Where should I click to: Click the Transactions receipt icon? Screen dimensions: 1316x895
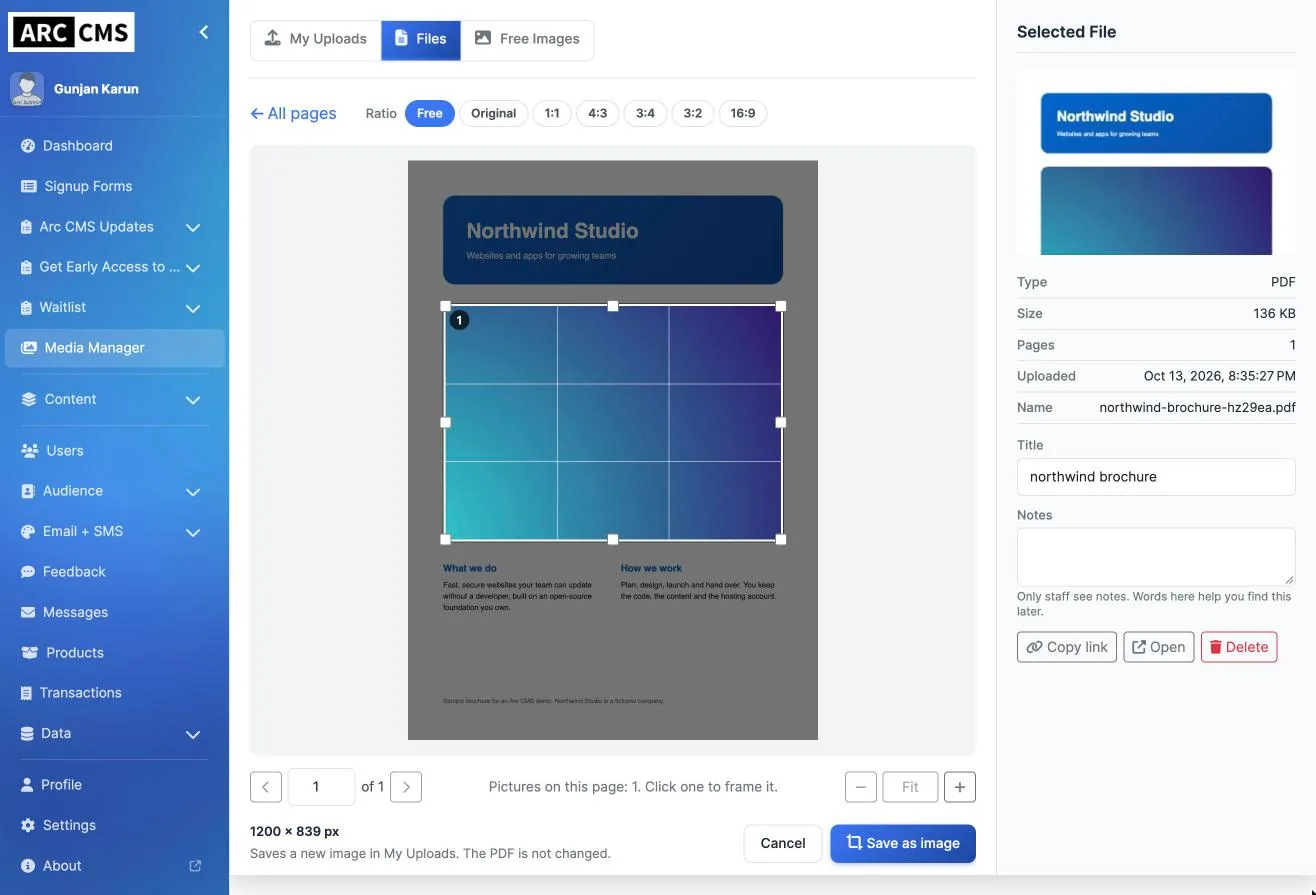point(27,693)
